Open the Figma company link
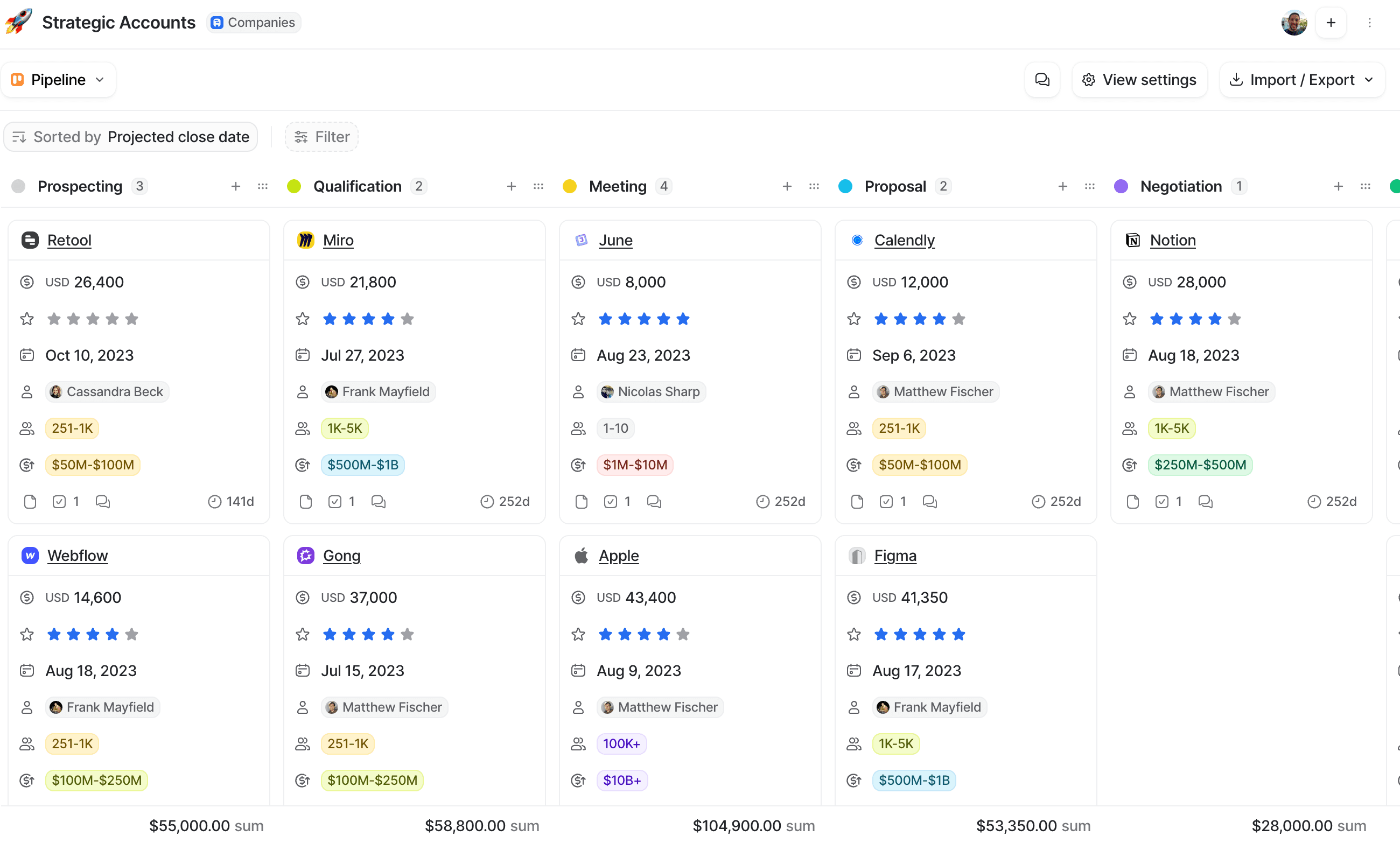The width and height of the screenshot is (1400, 843). pyautogui.click(x=895, y=556)
